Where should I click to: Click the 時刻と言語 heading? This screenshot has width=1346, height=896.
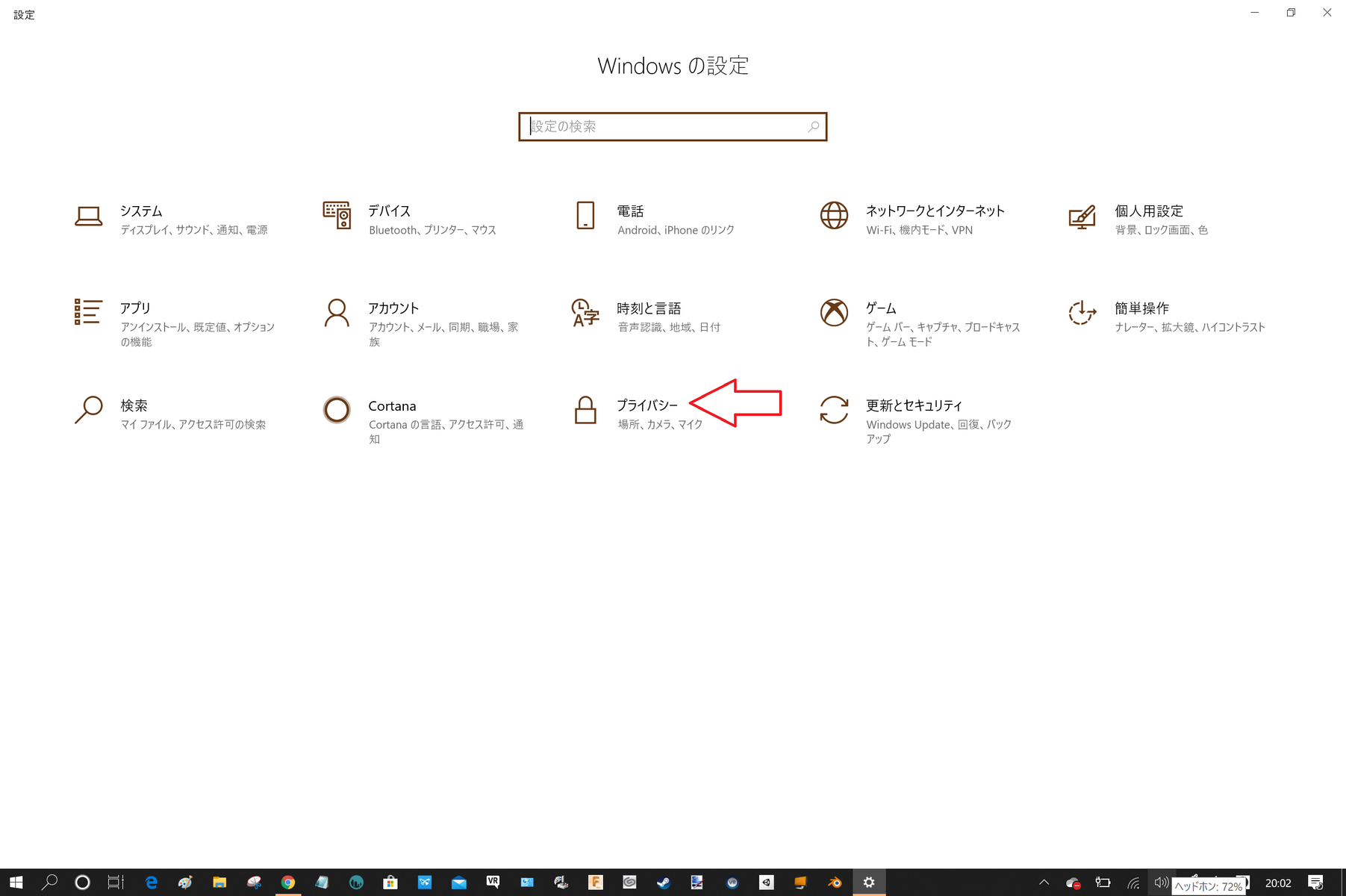pyautogui.click(x=649, y=308)
